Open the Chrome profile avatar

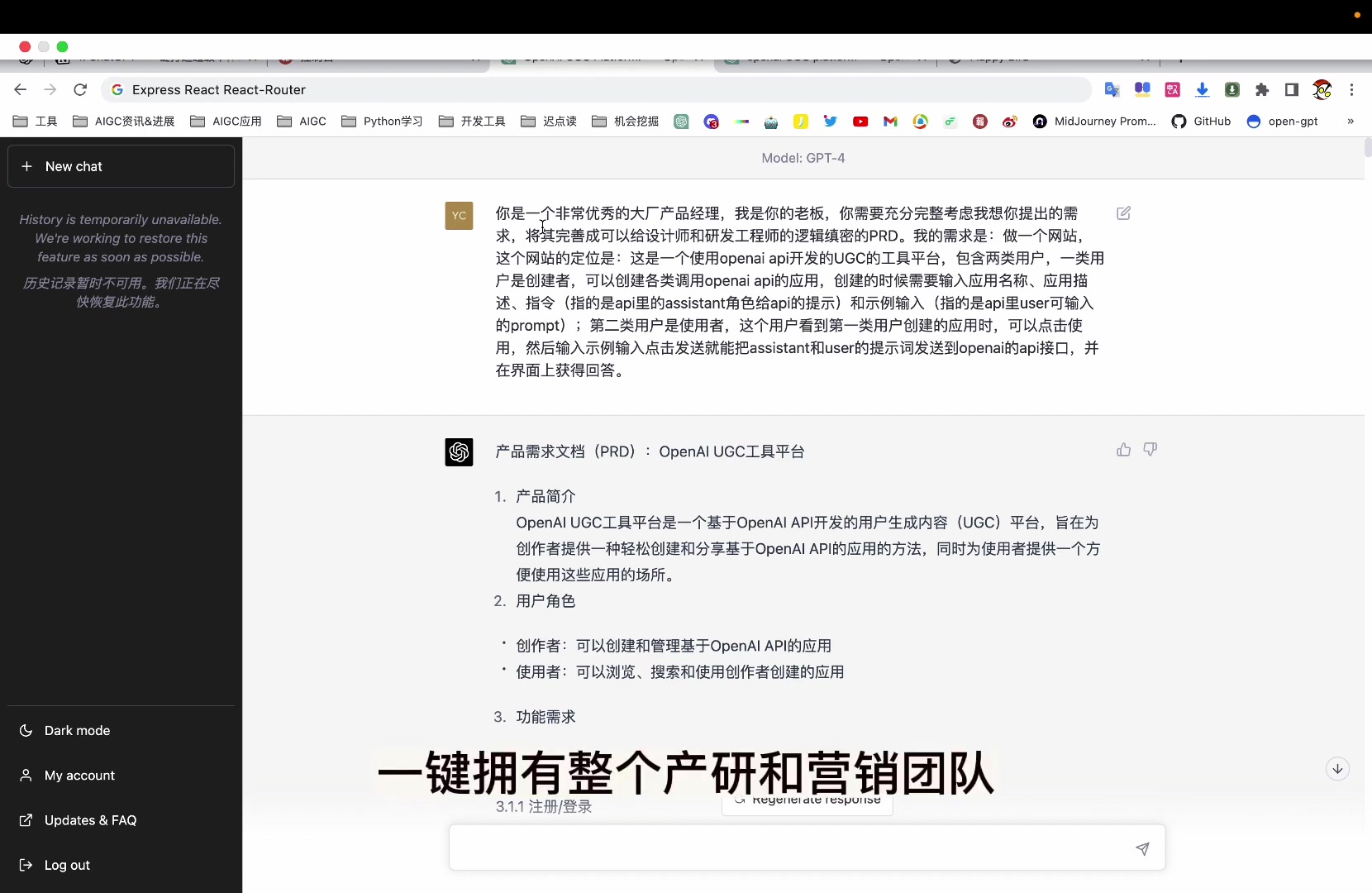(x=1322, y=89)
